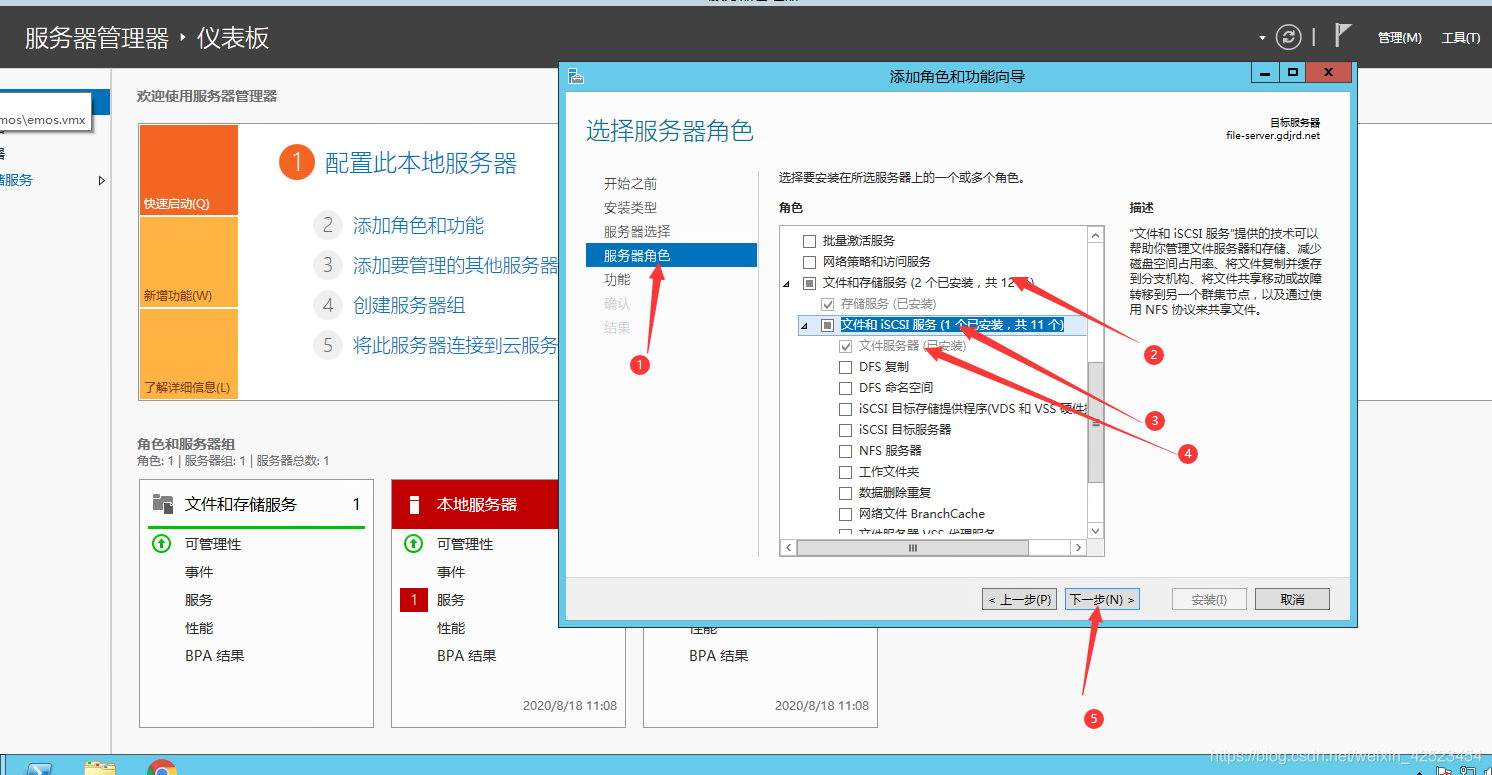
Task: Select the 新增功能(W) tile
Action: click(x=189, y=262)
